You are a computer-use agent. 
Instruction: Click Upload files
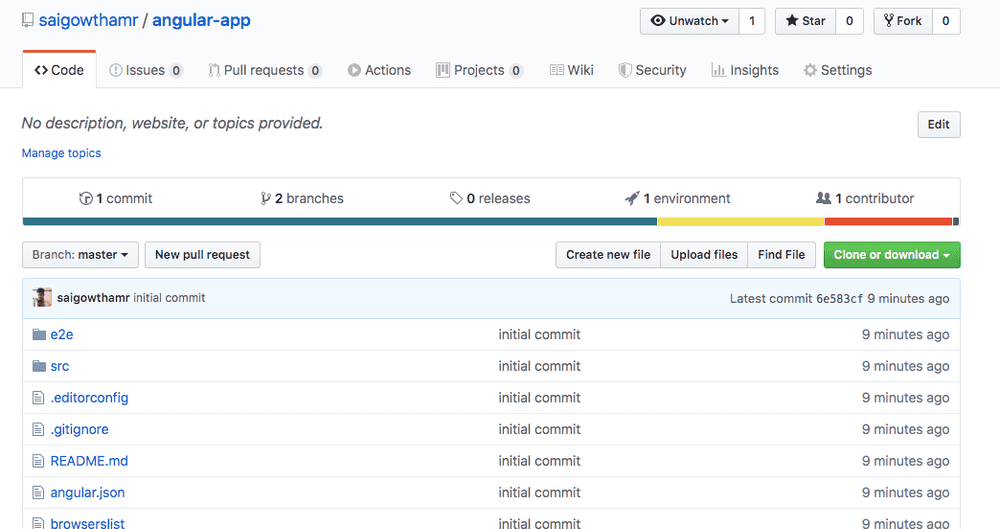click(x=704, y=255)
